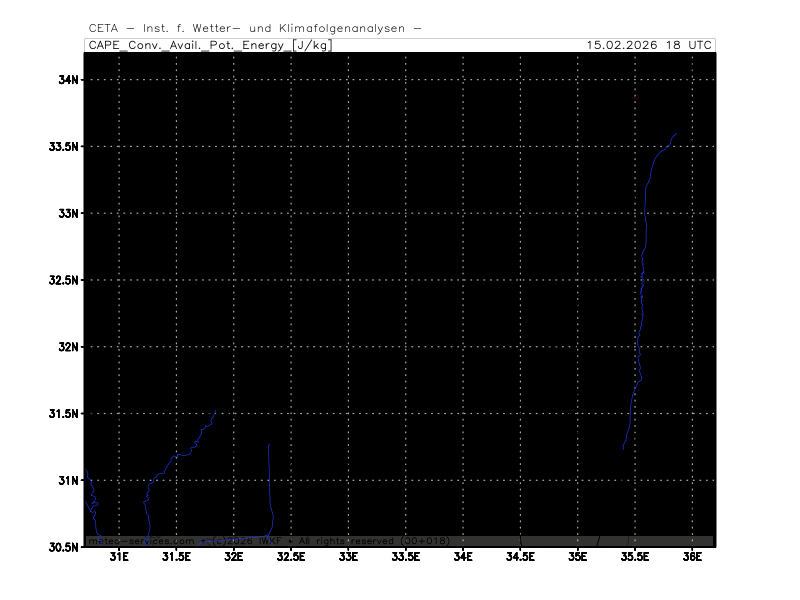Select the 33.5N latitude label
800x600 pixels.
point(62,147)
